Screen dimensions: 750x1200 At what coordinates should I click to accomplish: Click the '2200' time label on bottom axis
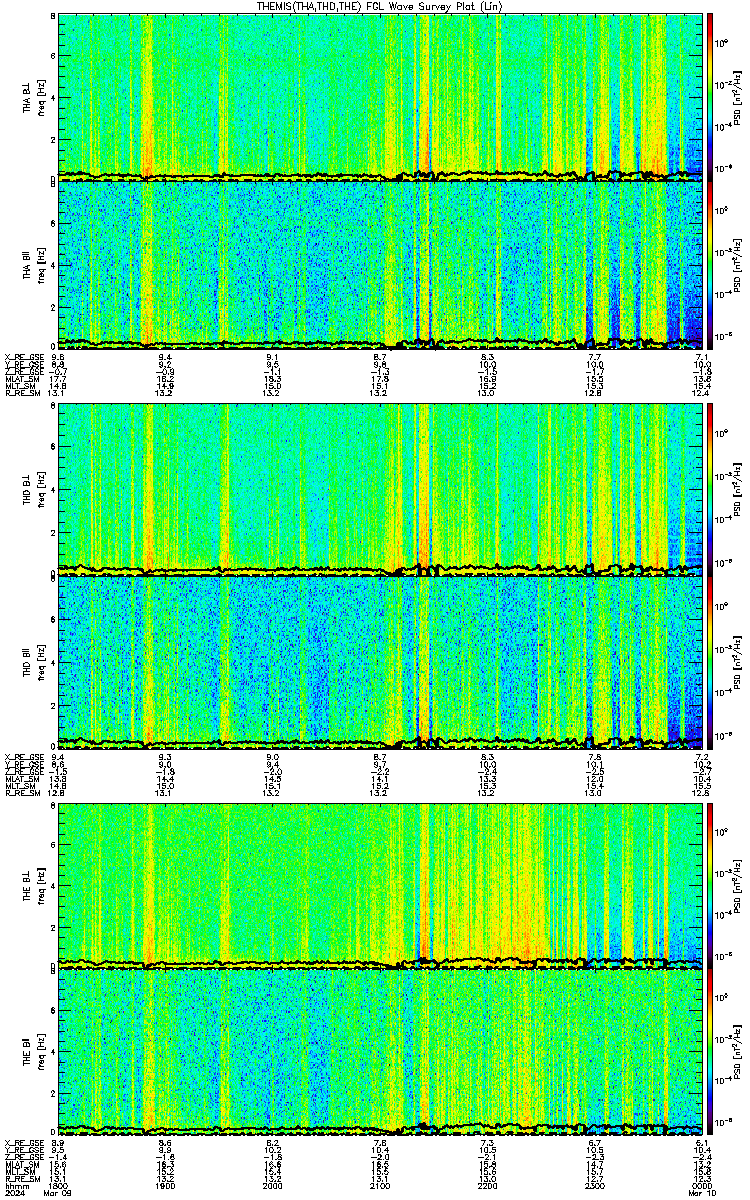pyautogui.click(x=488, y=1186)
